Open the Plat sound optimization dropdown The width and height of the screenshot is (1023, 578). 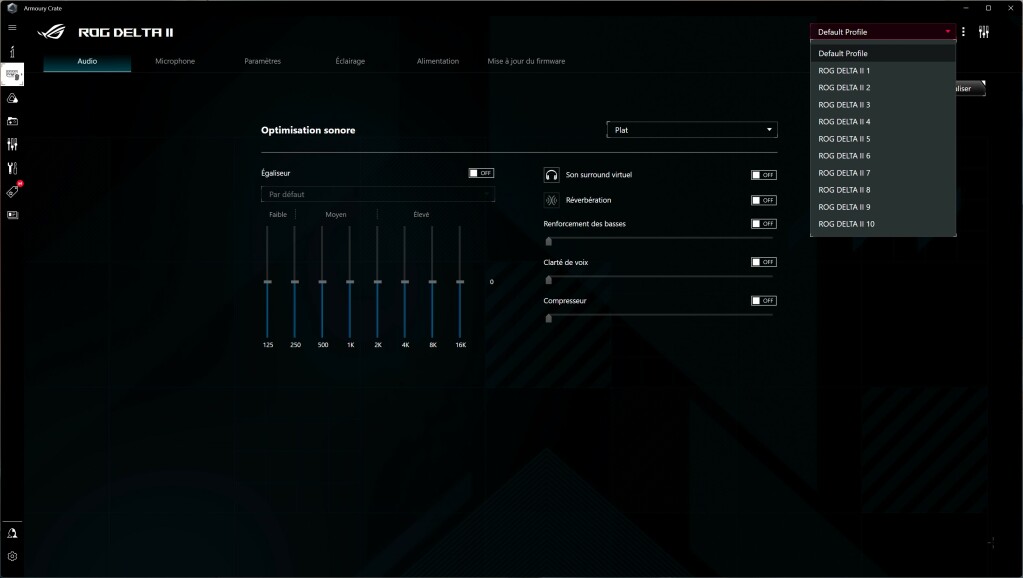[692, 130]
